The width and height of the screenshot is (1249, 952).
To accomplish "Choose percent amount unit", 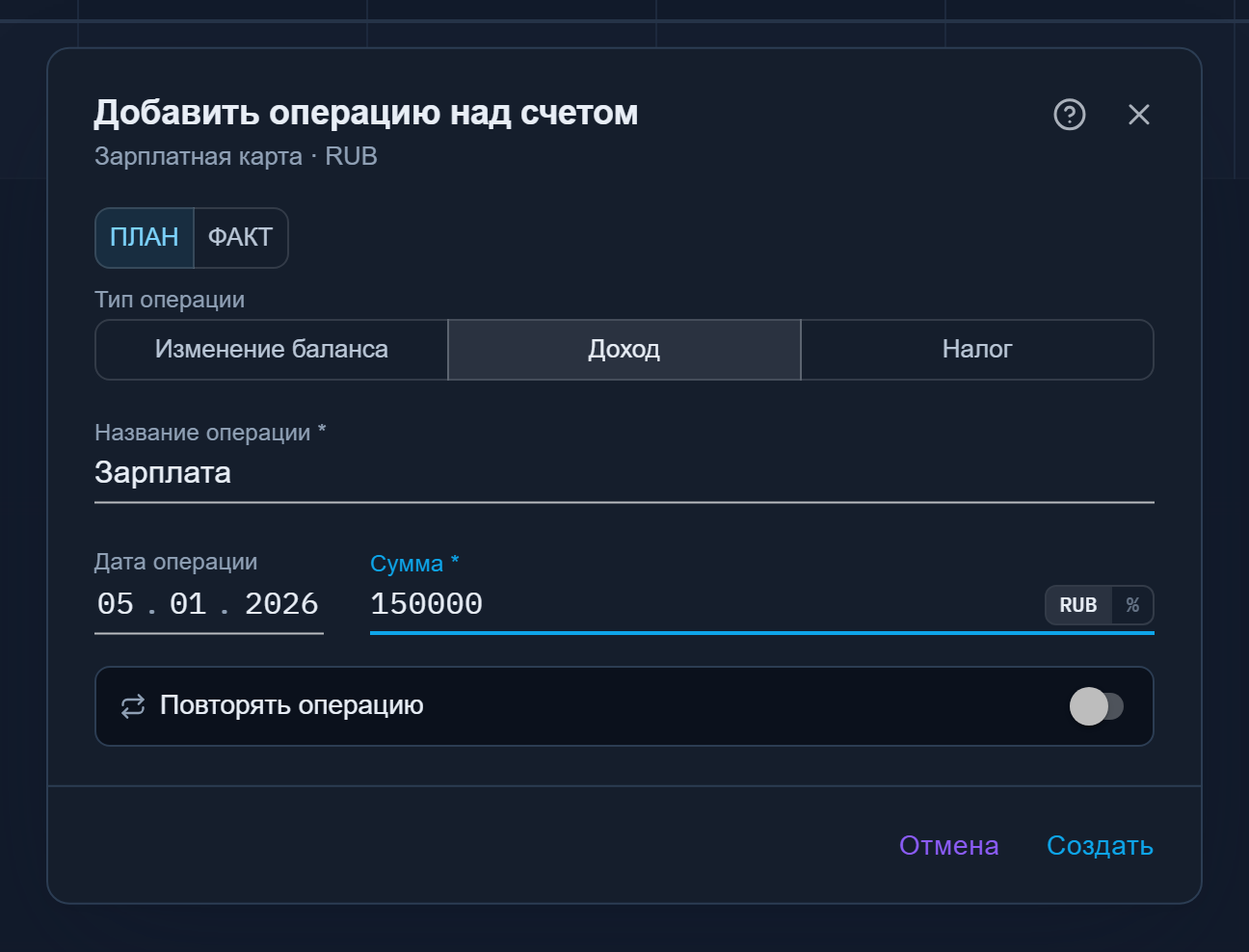I will 1132,605.
